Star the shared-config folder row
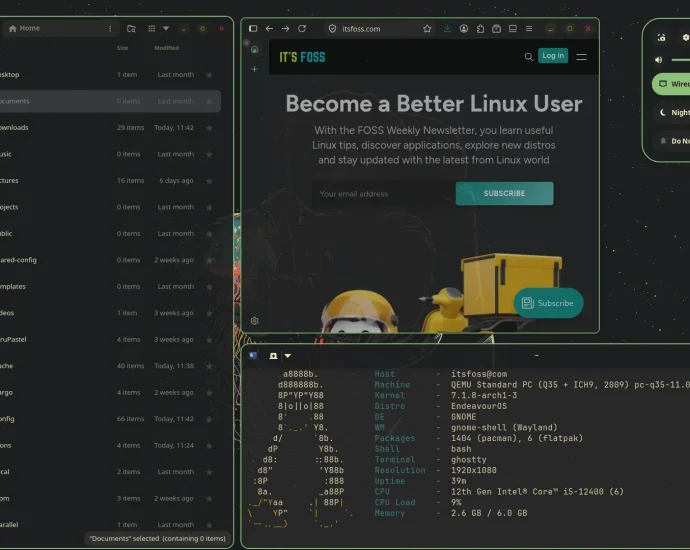 click(x=209, y=260)
